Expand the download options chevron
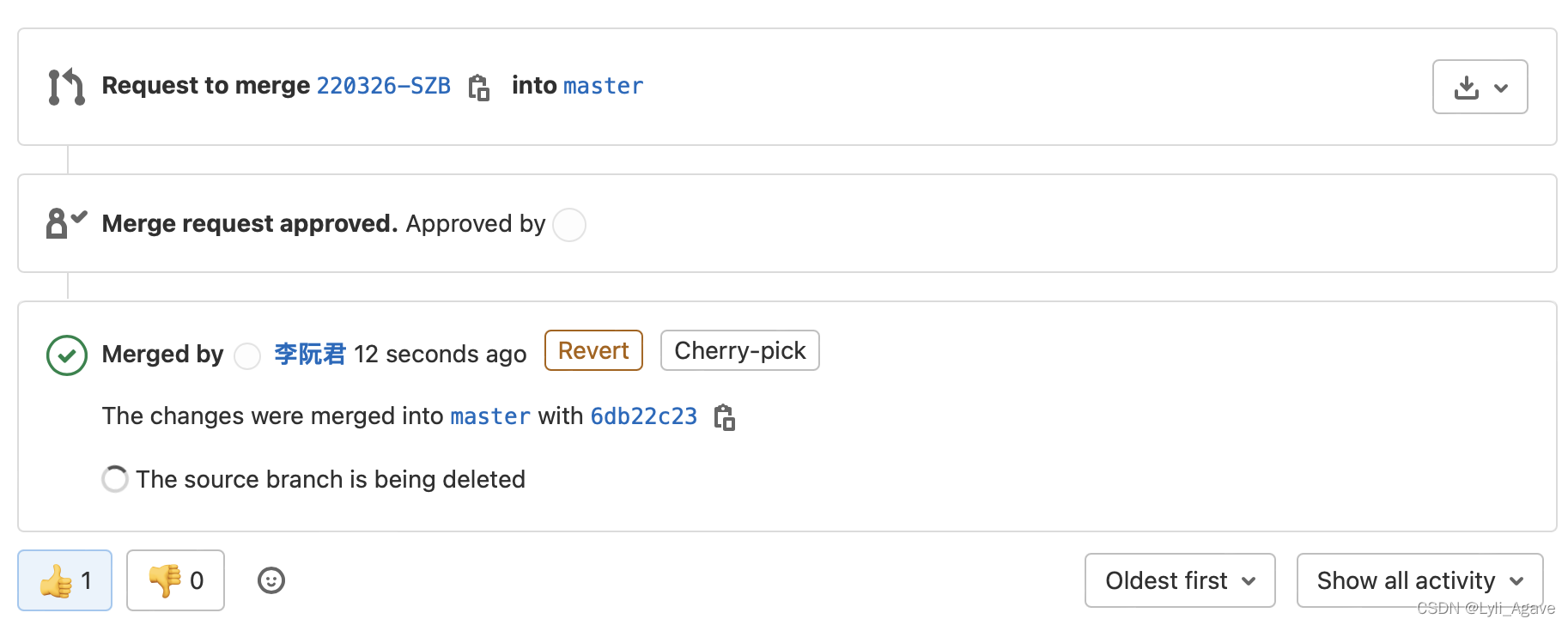Viewport: 1568px width, 625px height. point(1501,88)
